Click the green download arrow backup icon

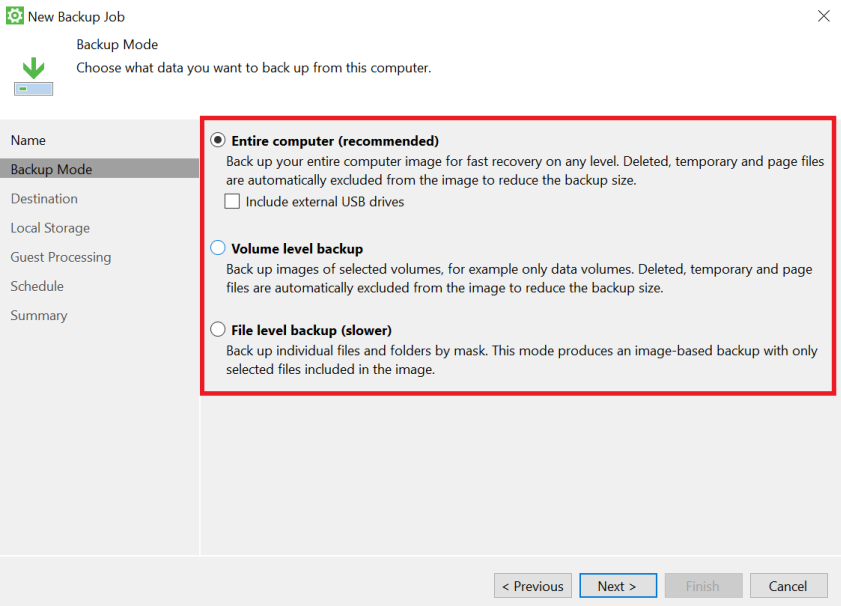click(x=33, y=77)
